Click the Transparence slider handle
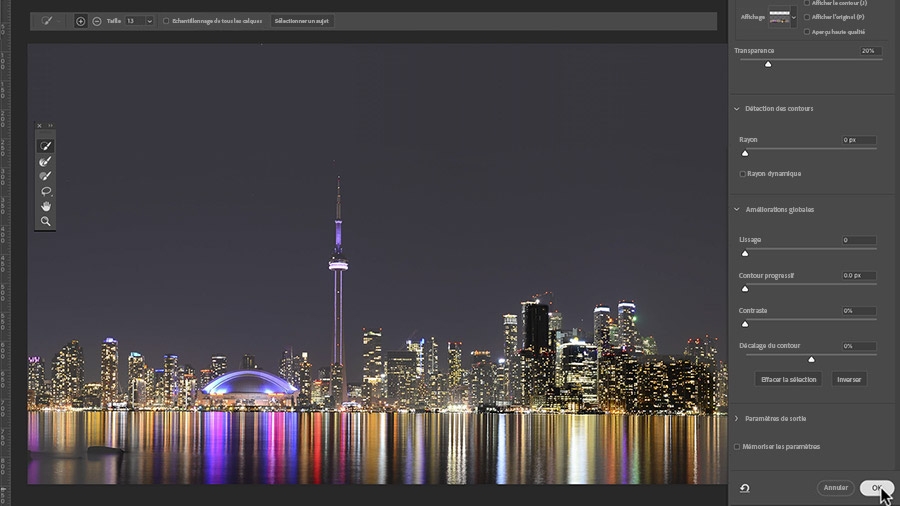900x506 pixels. pyautogui.click(x=768, y=64)
